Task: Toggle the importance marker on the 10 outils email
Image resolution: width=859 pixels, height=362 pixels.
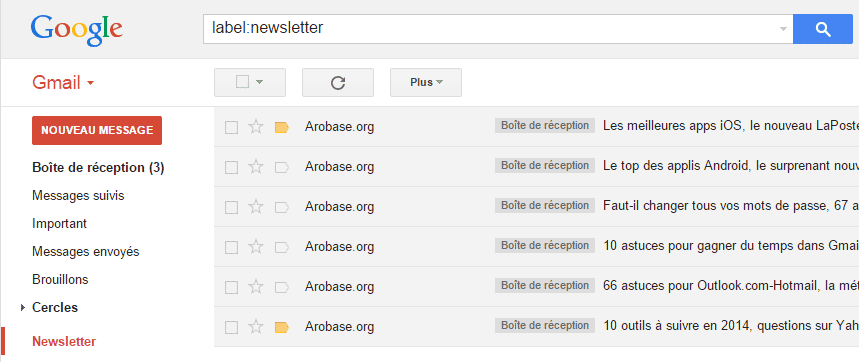Action: (x=282, y=327)
